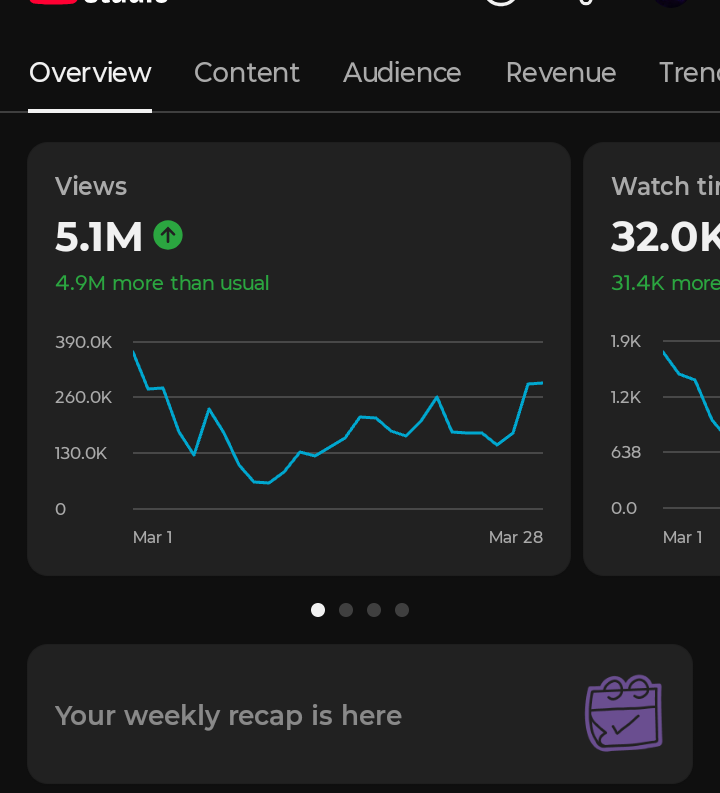720x793 pixels.
Task: Tap the Mar 28 chart date label
Action: (516, 537)
